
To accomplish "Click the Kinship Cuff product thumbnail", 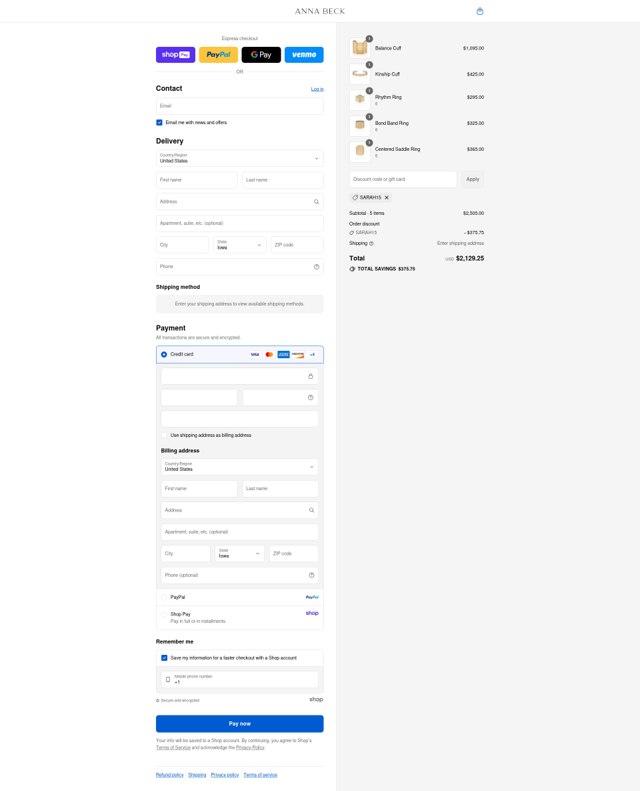I will point(360,74).
